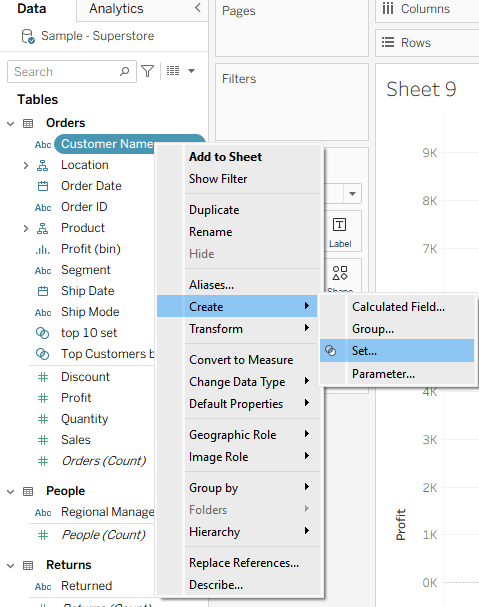Open the mark type dropdown
The height and width of the screenshot is (607, 479).
point(352,194)
